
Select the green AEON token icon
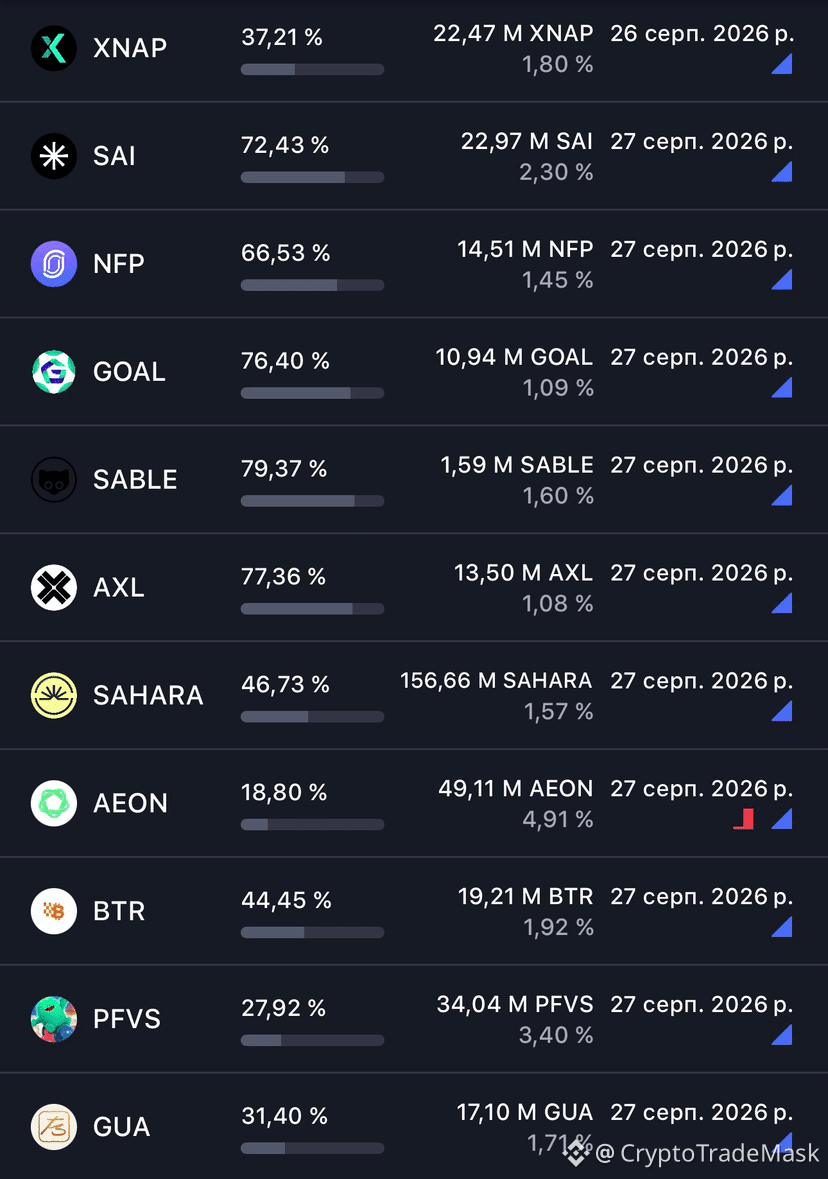pyautogui.click(x=53, y=803)
